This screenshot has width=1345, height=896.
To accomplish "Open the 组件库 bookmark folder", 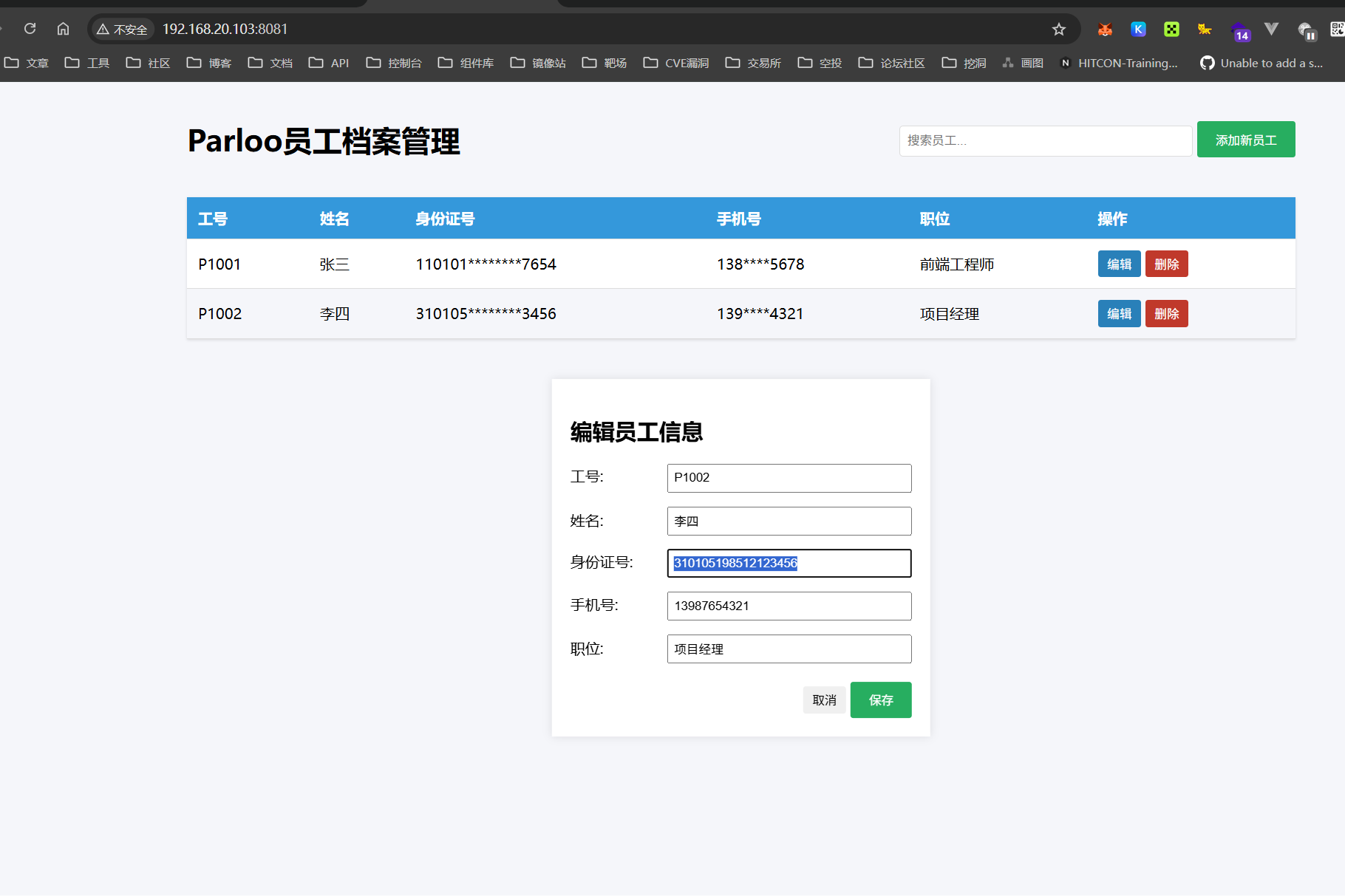I will 466,63.
